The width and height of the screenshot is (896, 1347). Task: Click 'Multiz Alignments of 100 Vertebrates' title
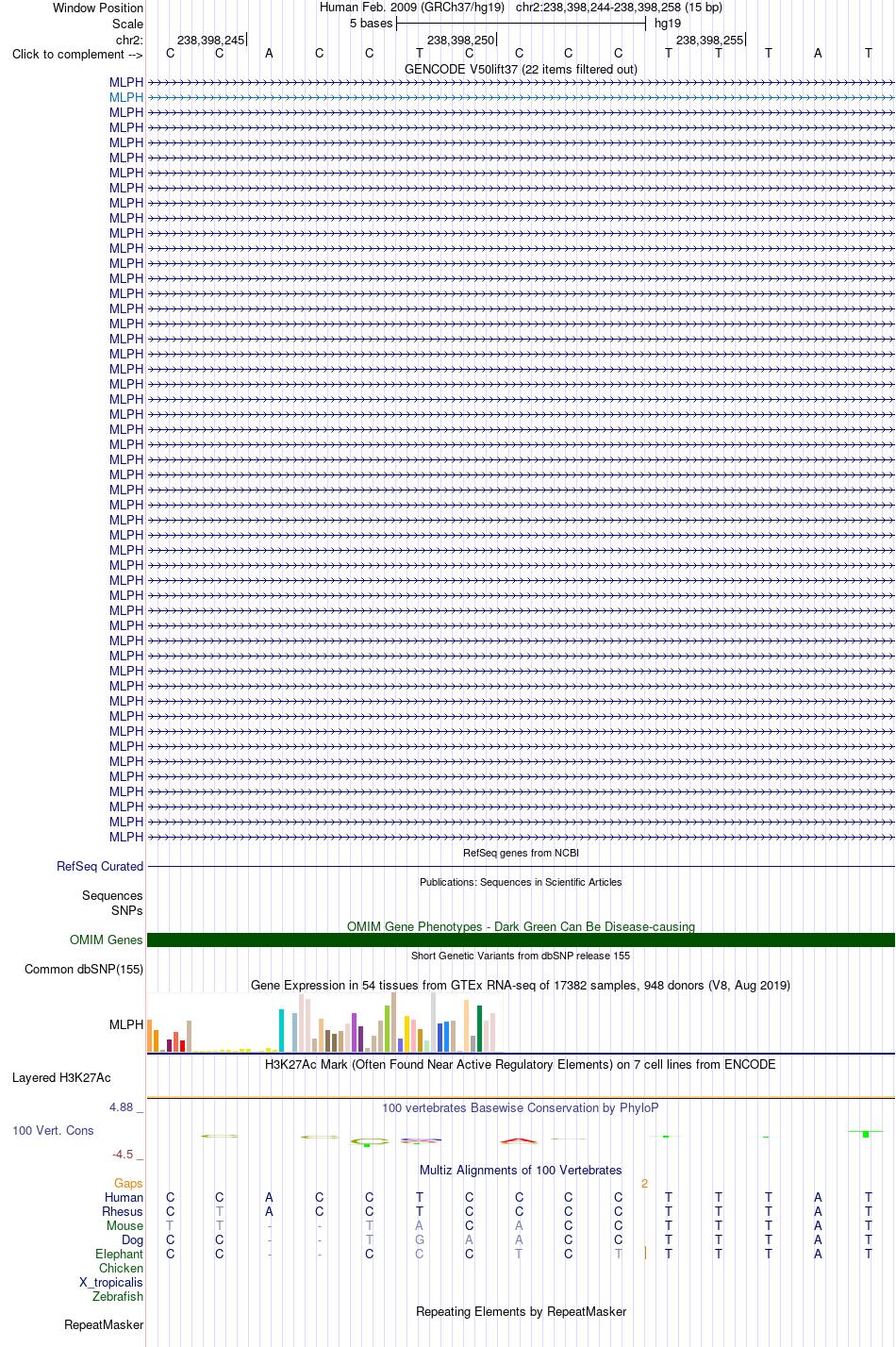(x=521, y=1170)
